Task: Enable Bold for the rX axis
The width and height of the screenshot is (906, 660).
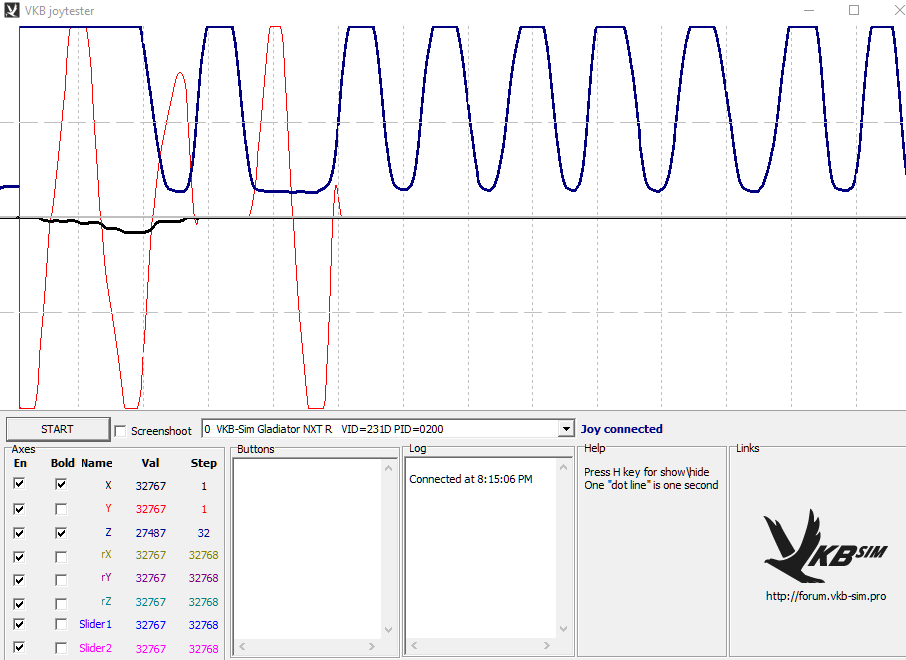Action: coord(61,557)
